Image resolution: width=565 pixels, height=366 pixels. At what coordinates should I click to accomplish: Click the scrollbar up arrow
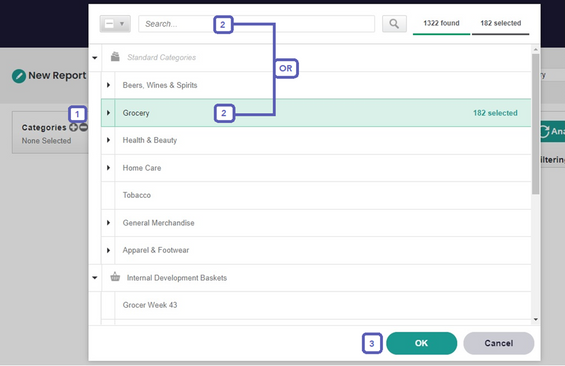tap(535, 49)
